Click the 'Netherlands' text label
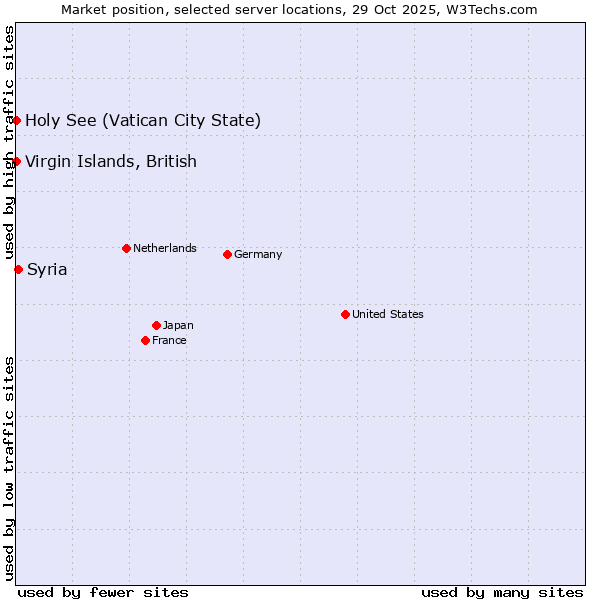Screen dimensions: 600x600 pos(164,248)
